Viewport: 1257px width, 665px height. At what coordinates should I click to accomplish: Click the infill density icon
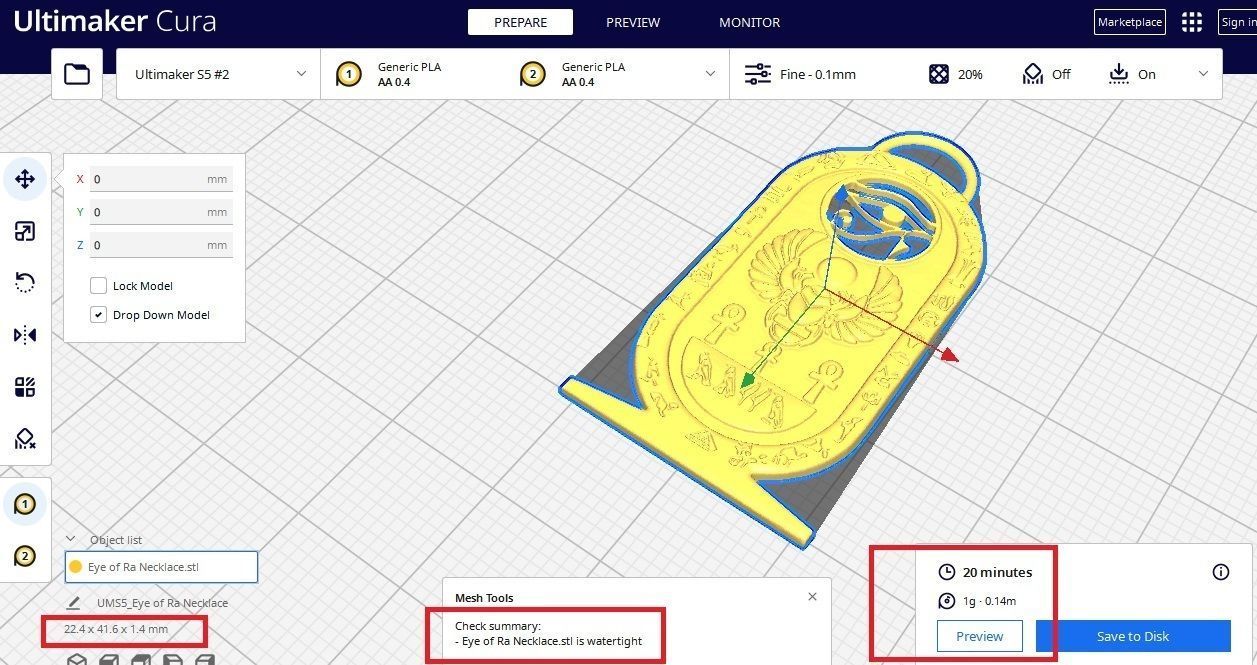pos(939,74)
